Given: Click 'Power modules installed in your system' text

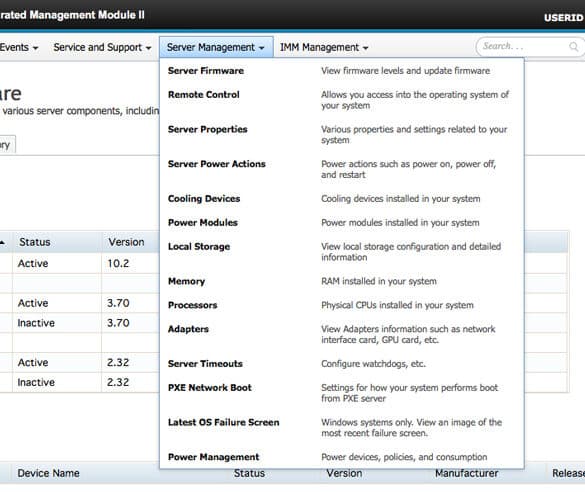Looking at the screenshot, I should 400,222.
